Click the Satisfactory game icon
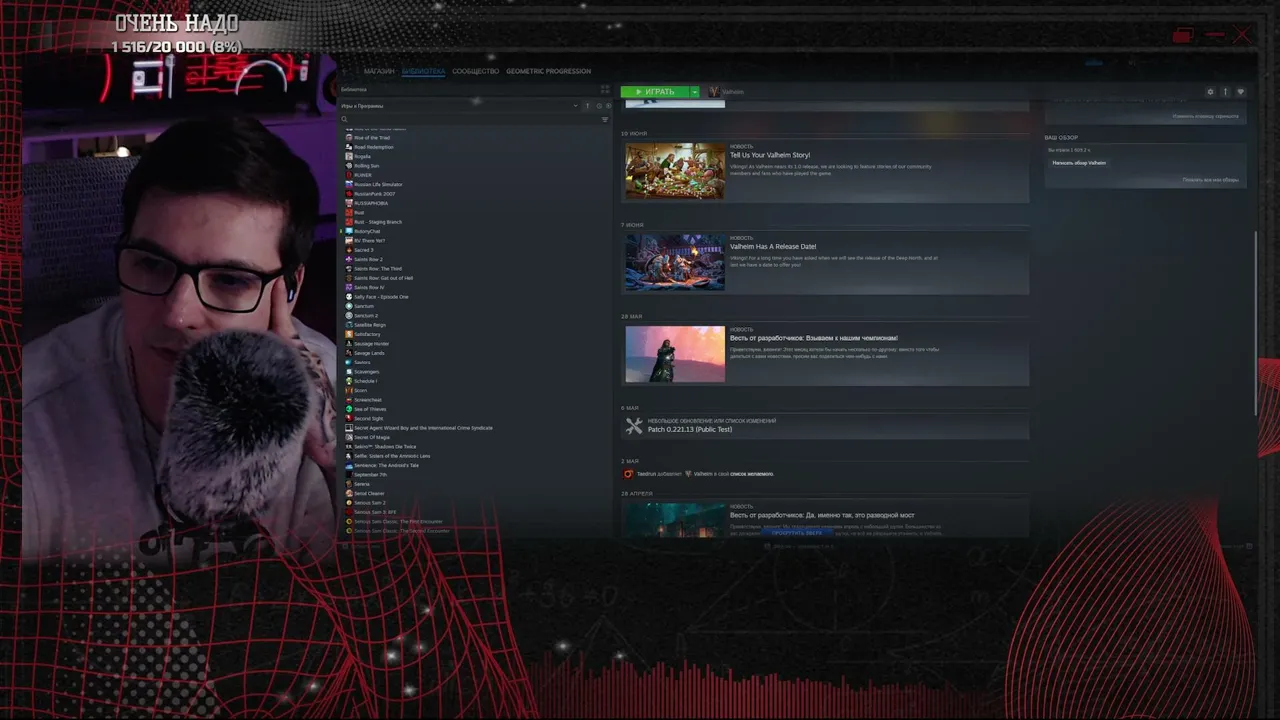The image size is (1280, 720). pos(349,334)
